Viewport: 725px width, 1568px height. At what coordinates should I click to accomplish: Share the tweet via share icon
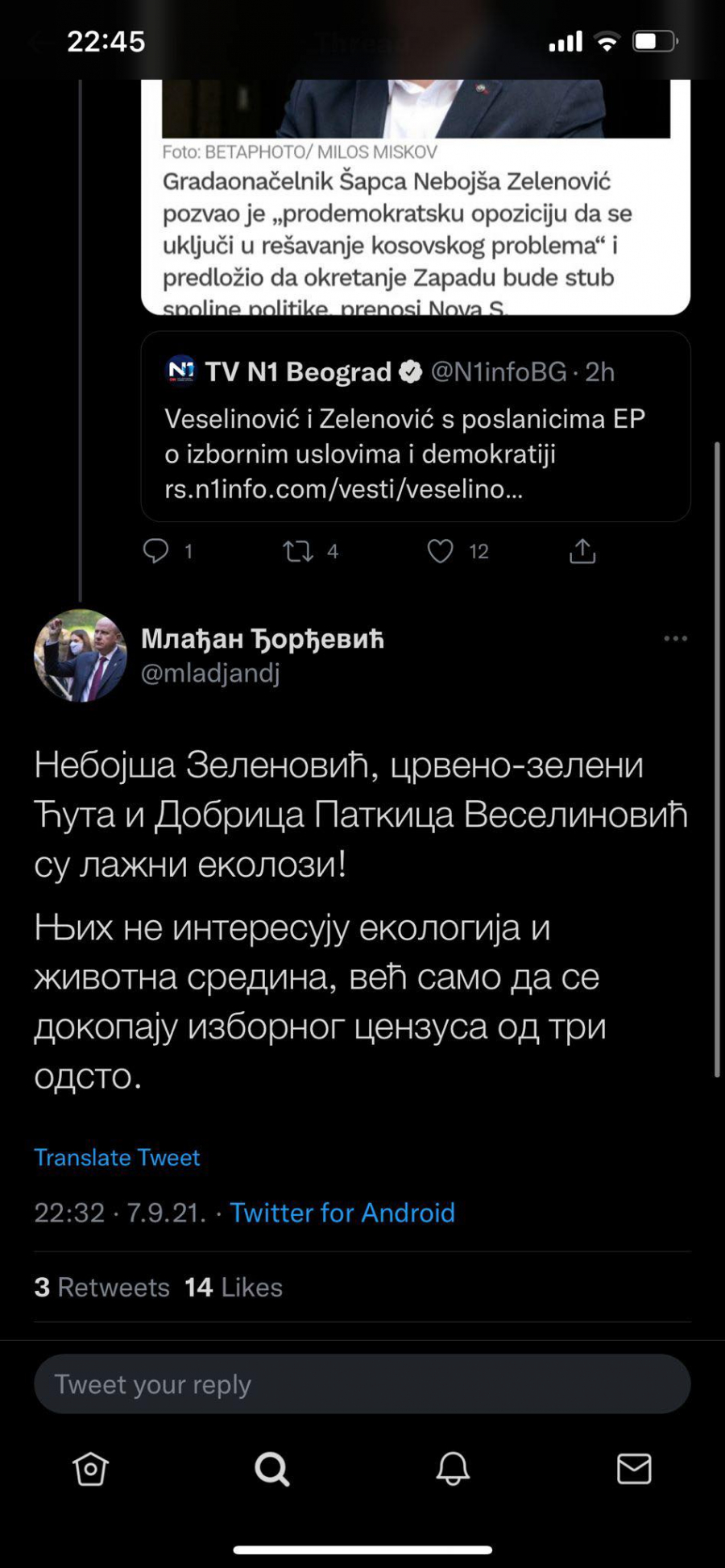[x=582, y=551]
